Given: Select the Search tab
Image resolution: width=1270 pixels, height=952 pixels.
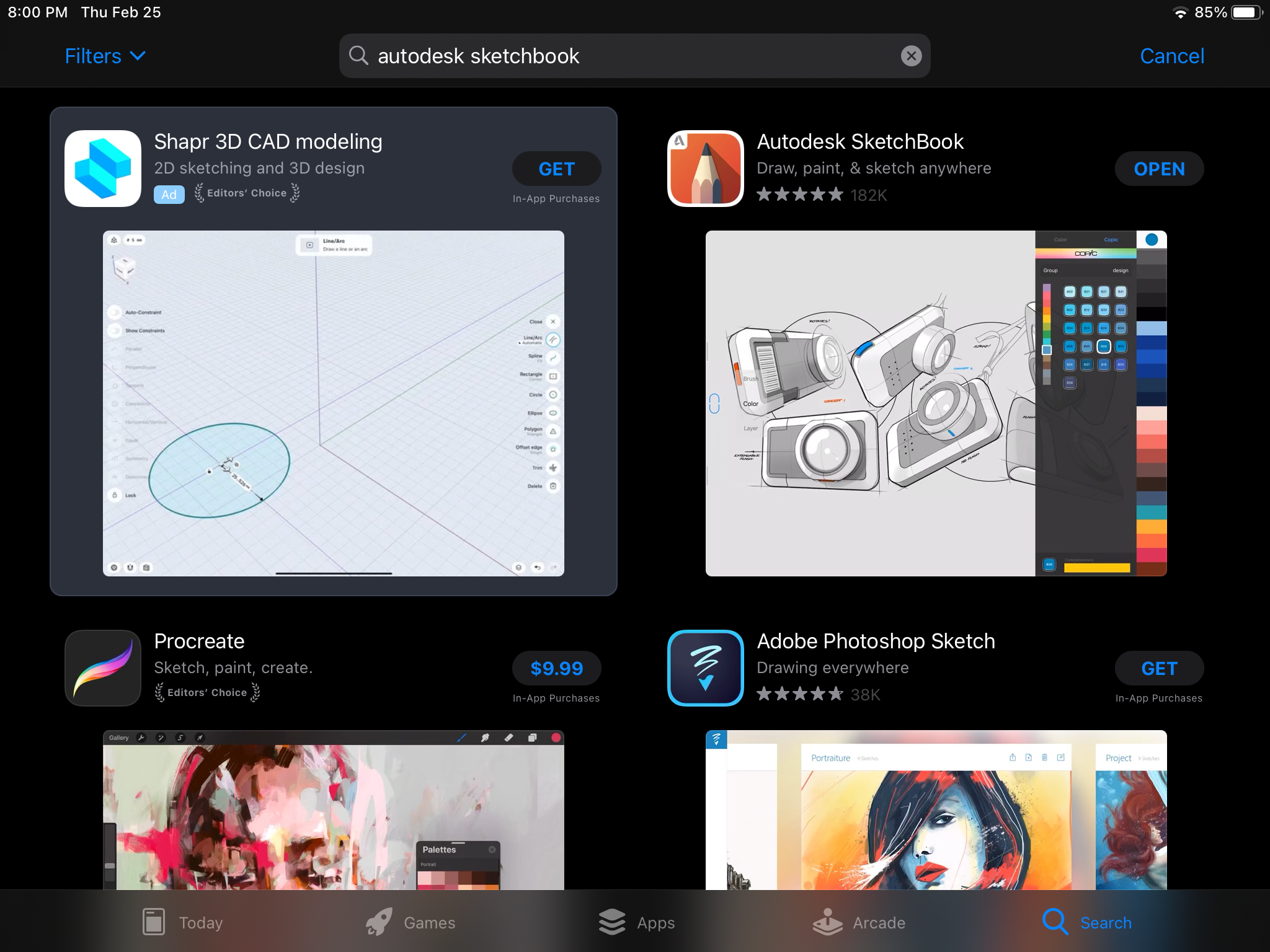Looking at the screenshot, I should point(1087,922).
